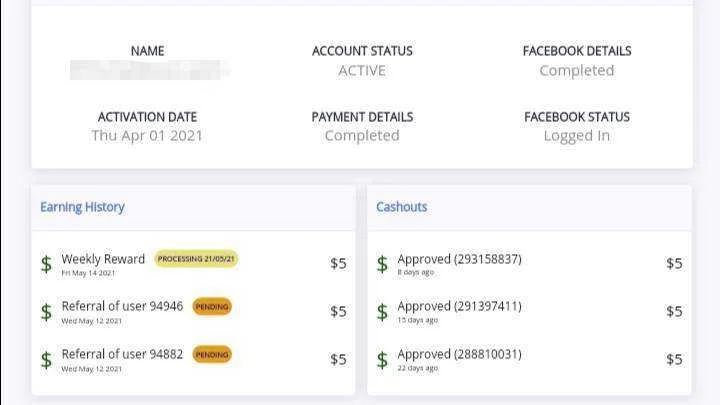Select Approved (293158837) cashout entry
The height and width of the screenshot is (405, 720).
[x=529, y=264]
